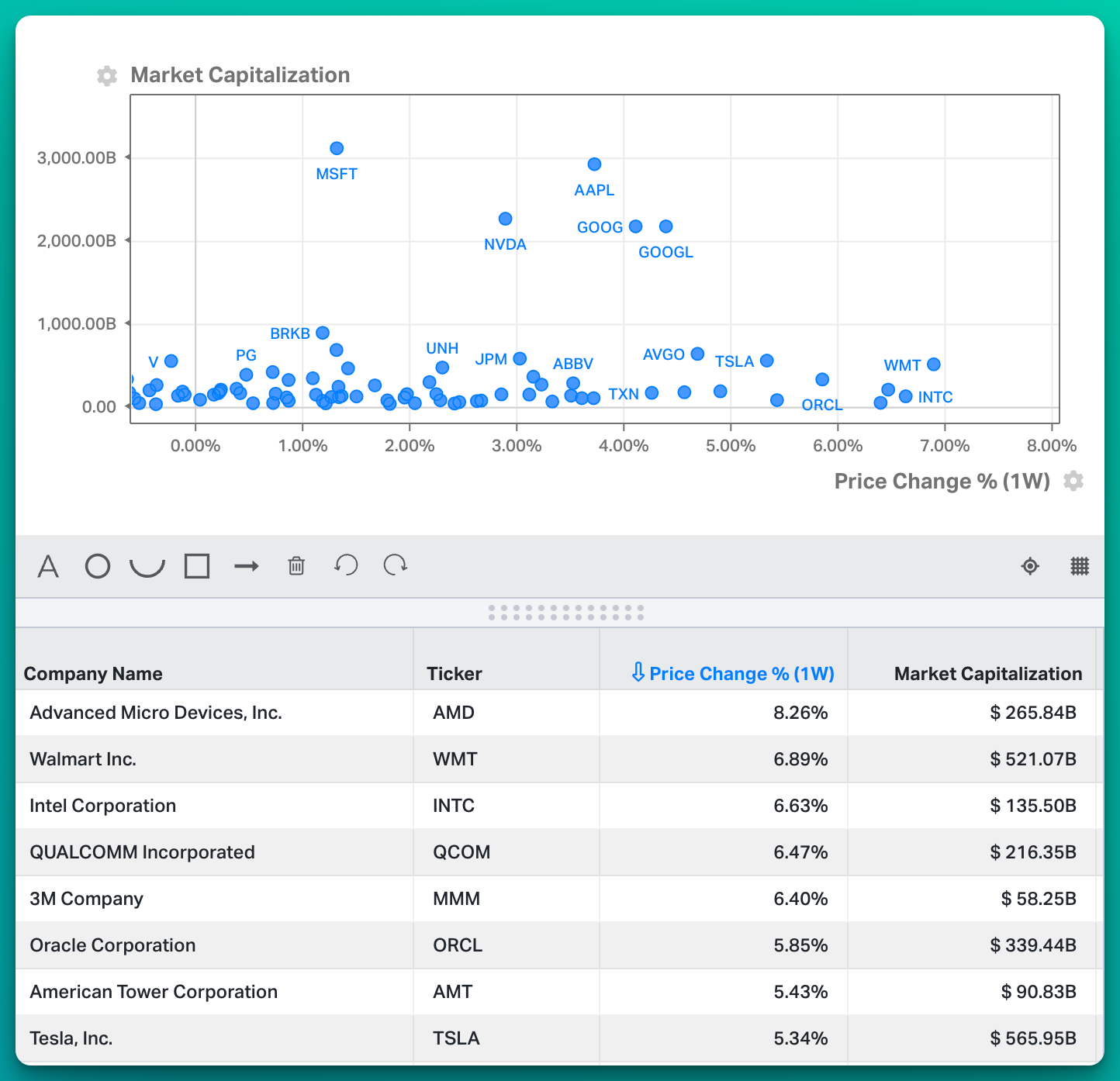Click the $ 565.95B market cap value

pyautogui.click(x=1033, y=1038)
